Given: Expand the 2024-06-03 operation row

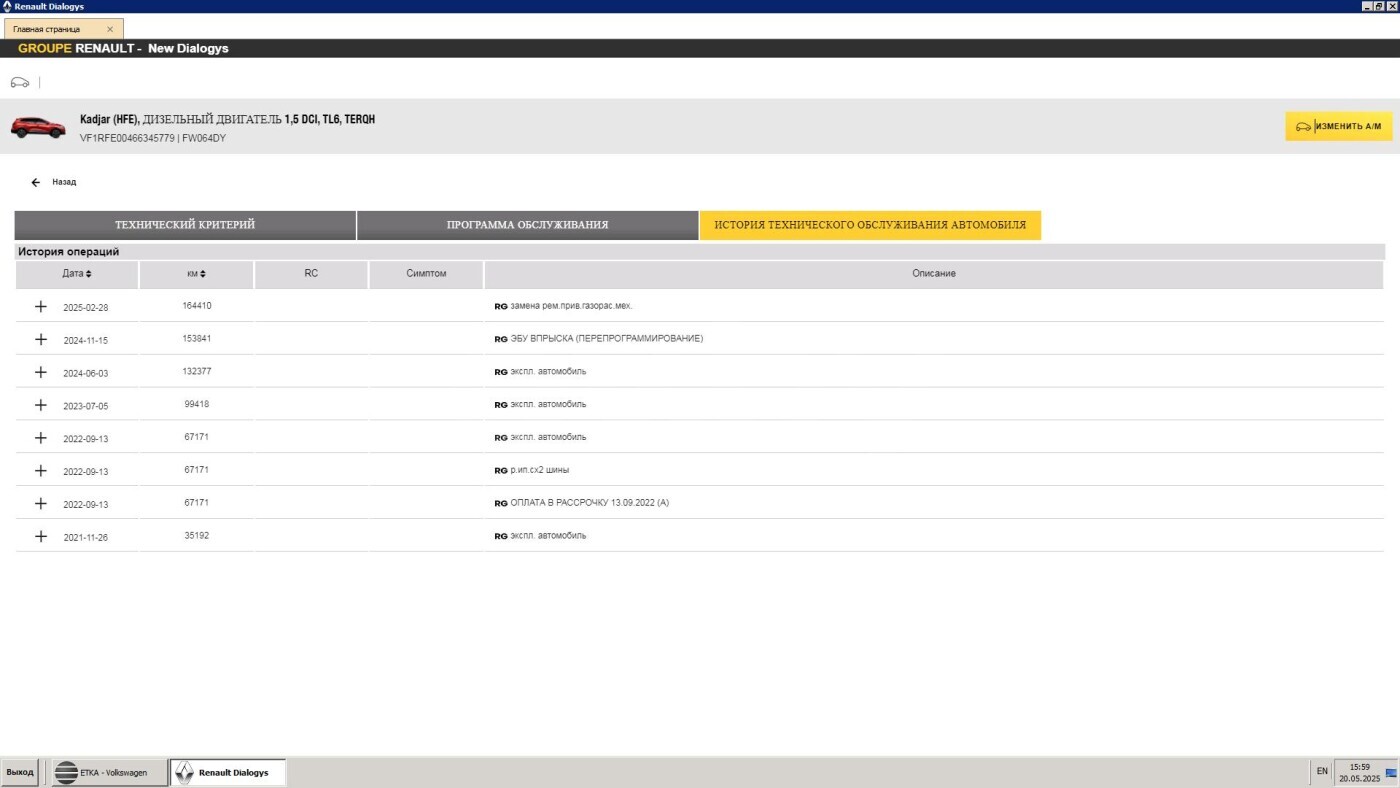Looking at the screenshot, I should [41, 372].
